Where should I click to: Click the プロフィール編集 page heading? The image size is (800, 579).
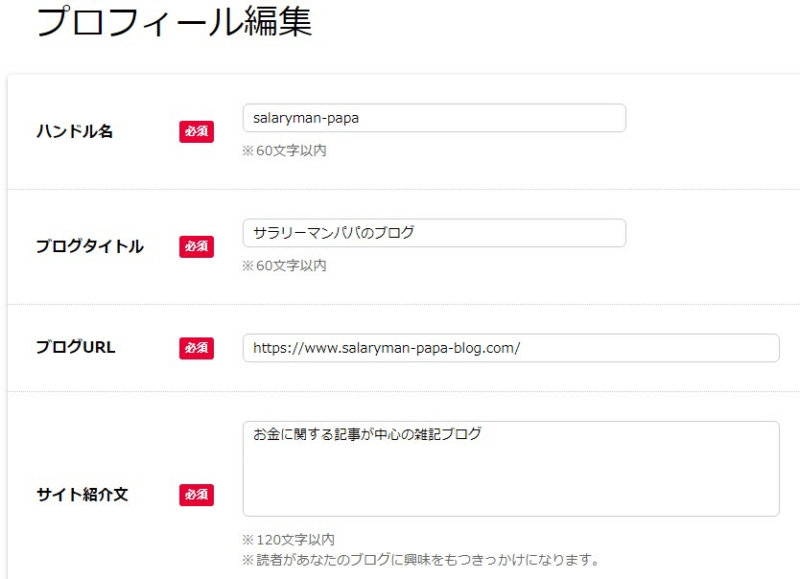pyautogui.click(x=174, y=21)
